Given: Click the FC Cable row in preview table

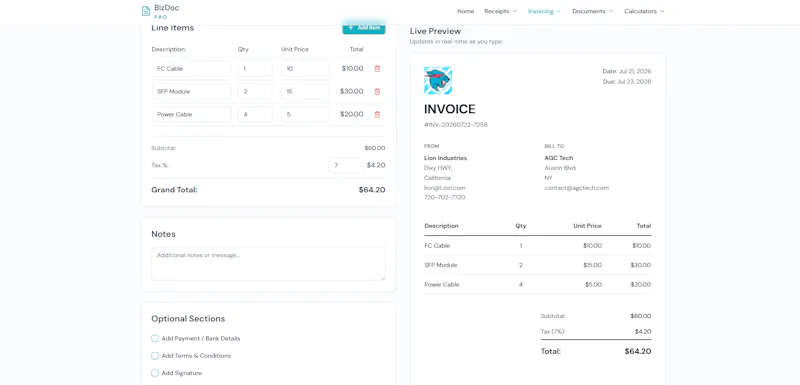Looking at the screenshot, I should 537,246.
